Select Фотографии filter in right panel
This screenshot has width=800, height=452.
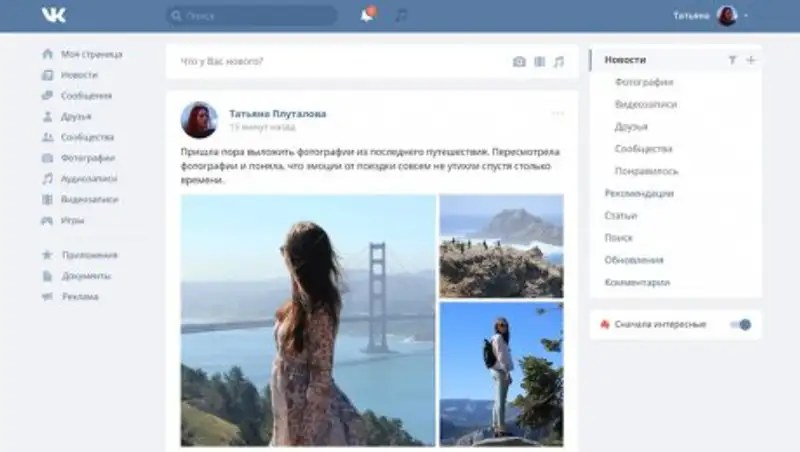[643, 82]
